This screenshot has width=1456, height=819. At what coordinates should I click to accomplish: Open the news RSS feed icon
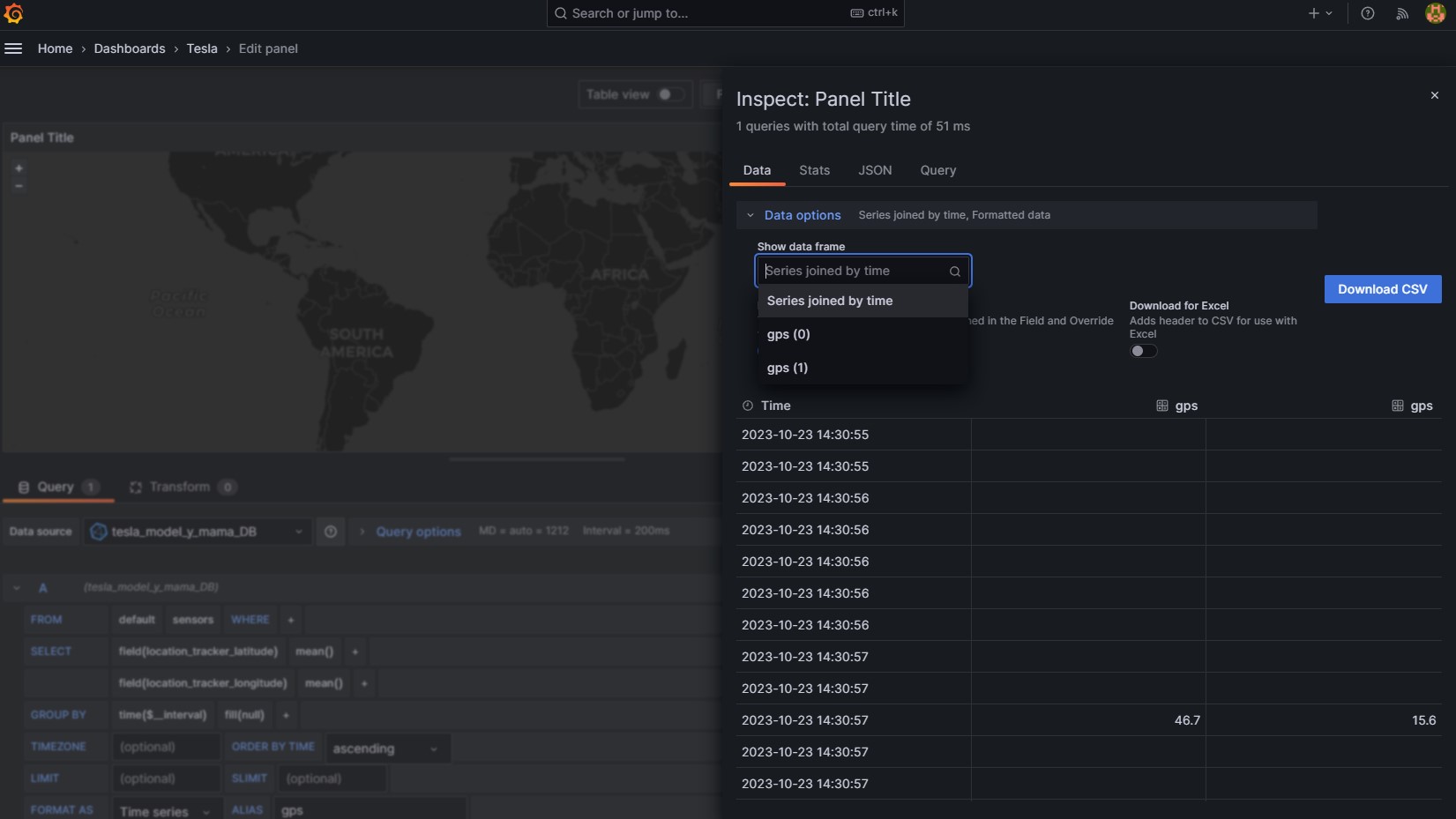click(1402, 13)
